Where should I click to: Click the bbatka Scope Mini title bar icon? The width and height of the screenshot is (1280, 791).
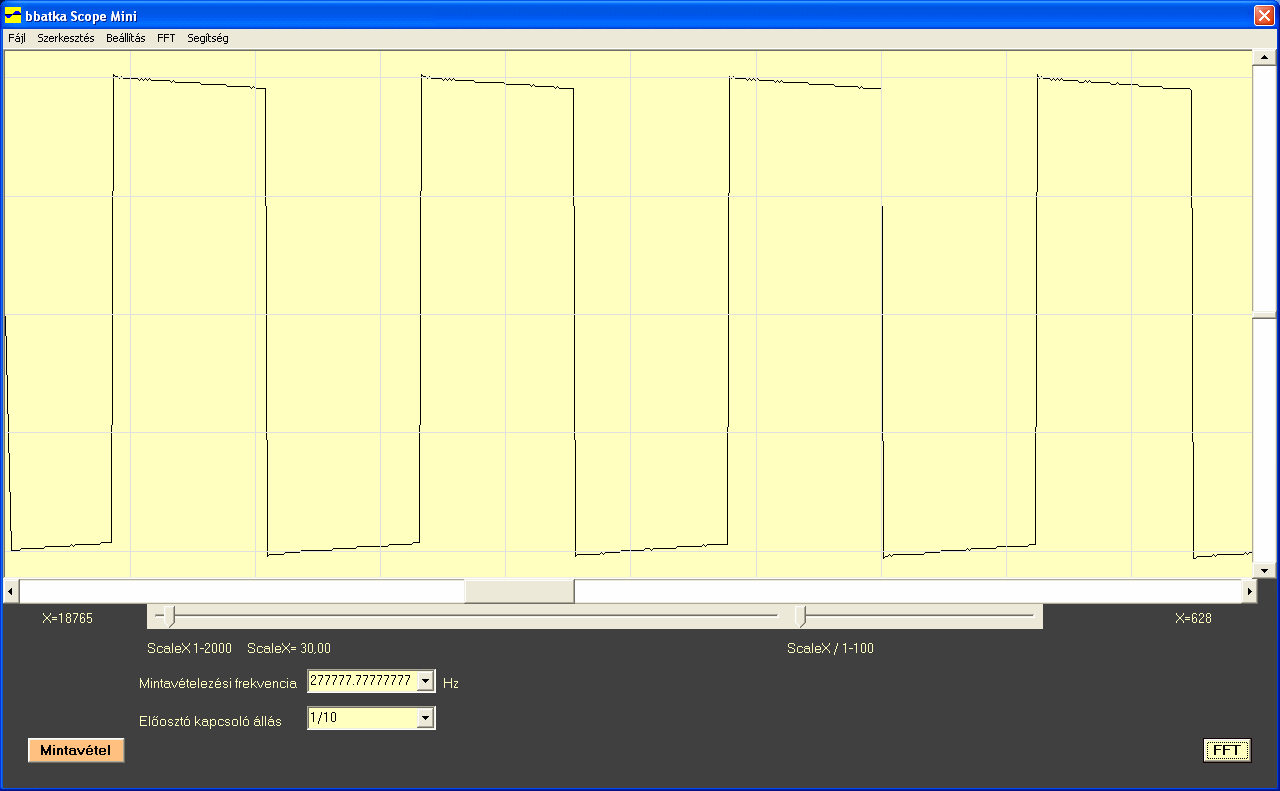(x=13, y=16)
